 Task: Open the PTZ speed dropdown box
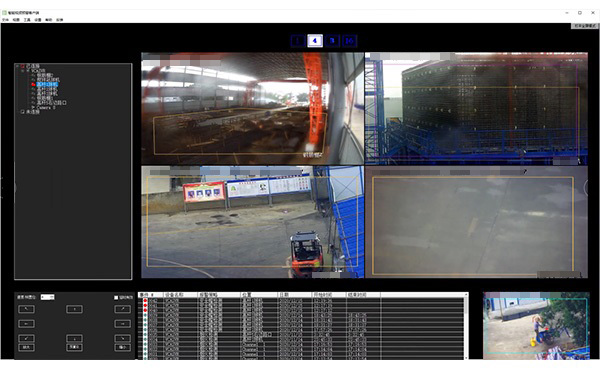click(x=47, y=297)
